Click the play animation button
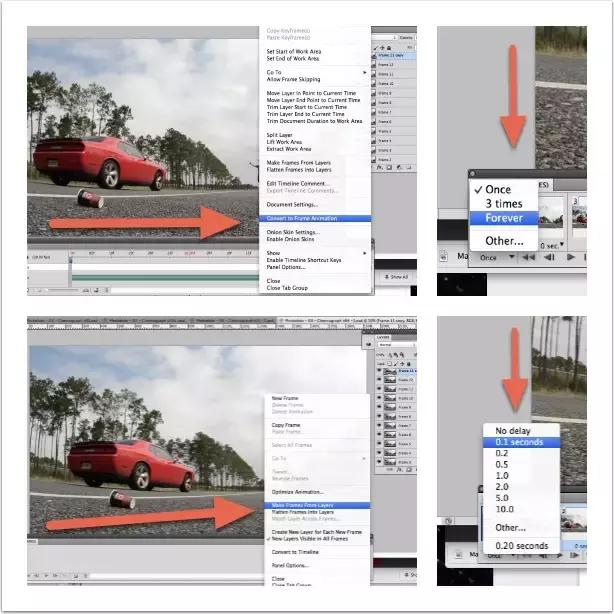 [571, 257]
